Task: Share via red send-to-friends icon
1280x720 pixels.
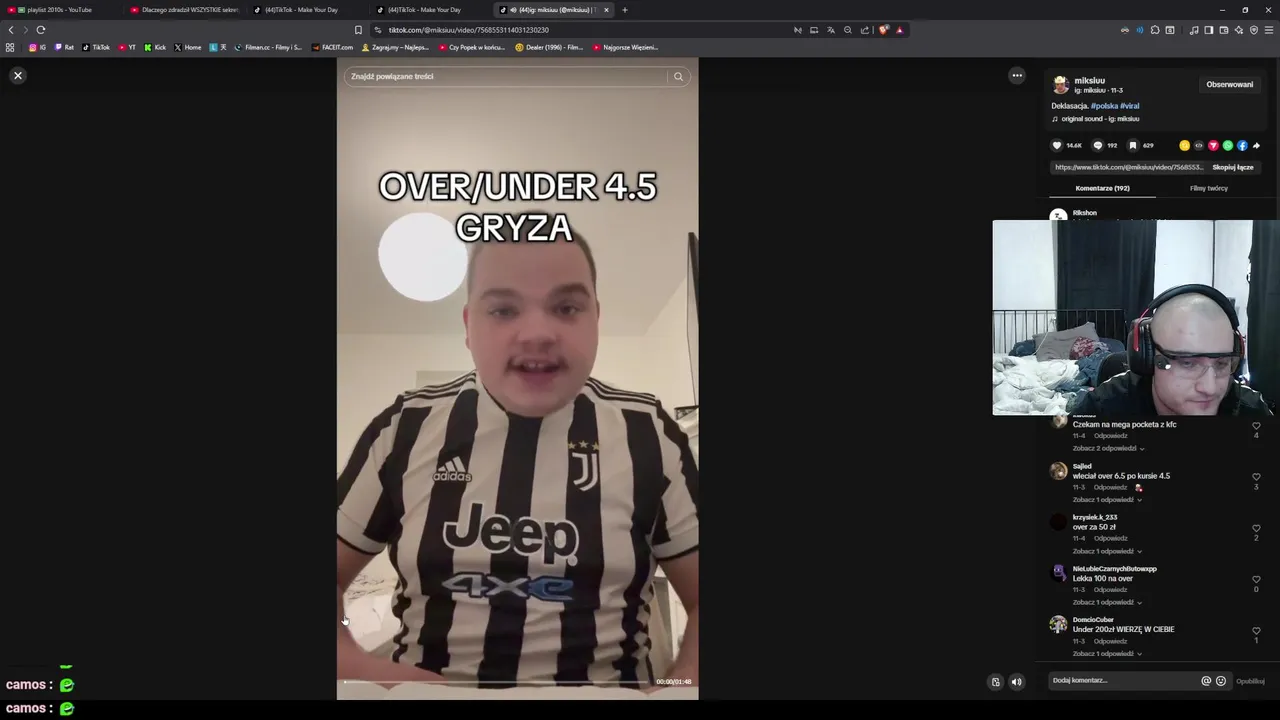Action: click(x=1213, y=145)
